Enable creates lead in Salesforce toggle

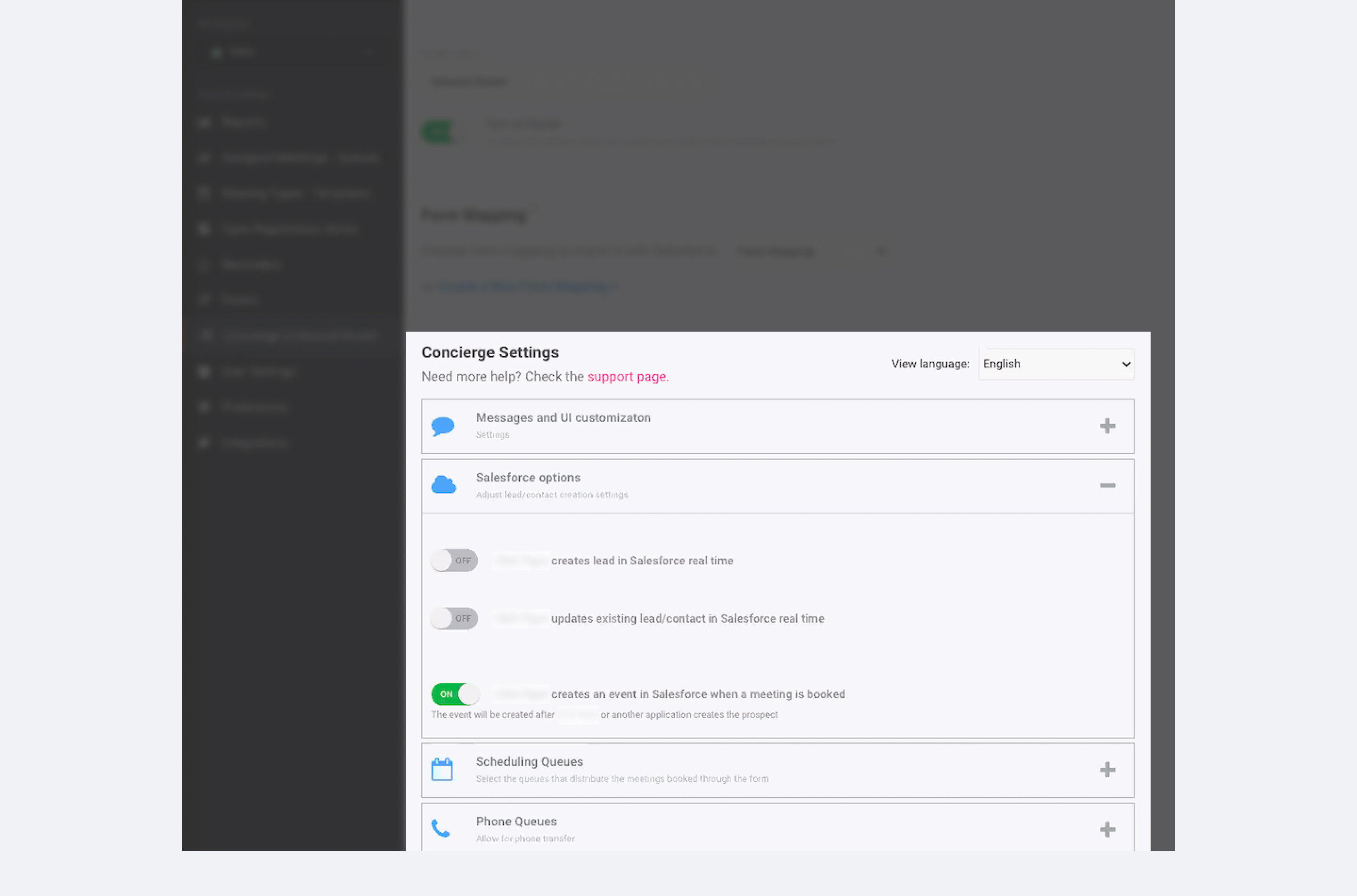454,561
